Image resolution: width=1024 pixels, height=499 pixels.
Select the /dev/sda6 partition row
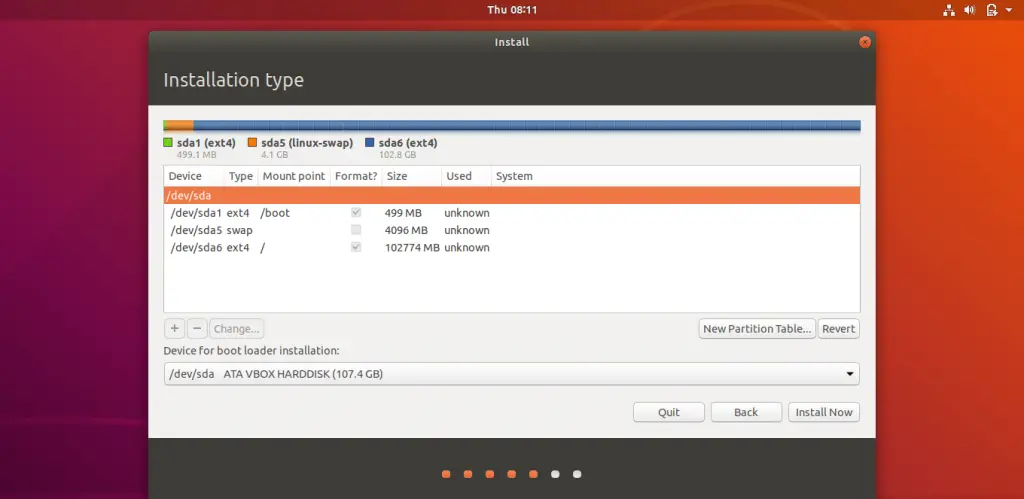(511, 248)
